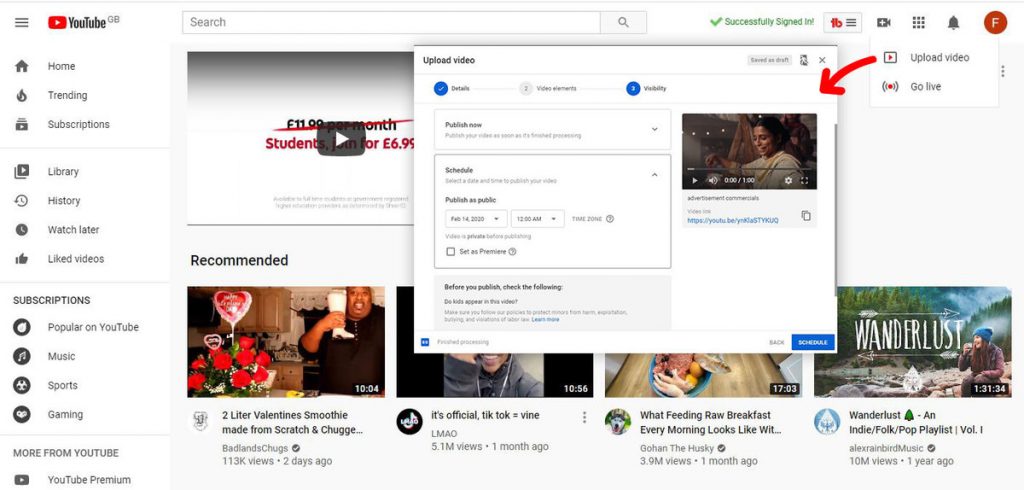Mute the preview video speaker
The image size is (1024, 490).
click(712, 180)
